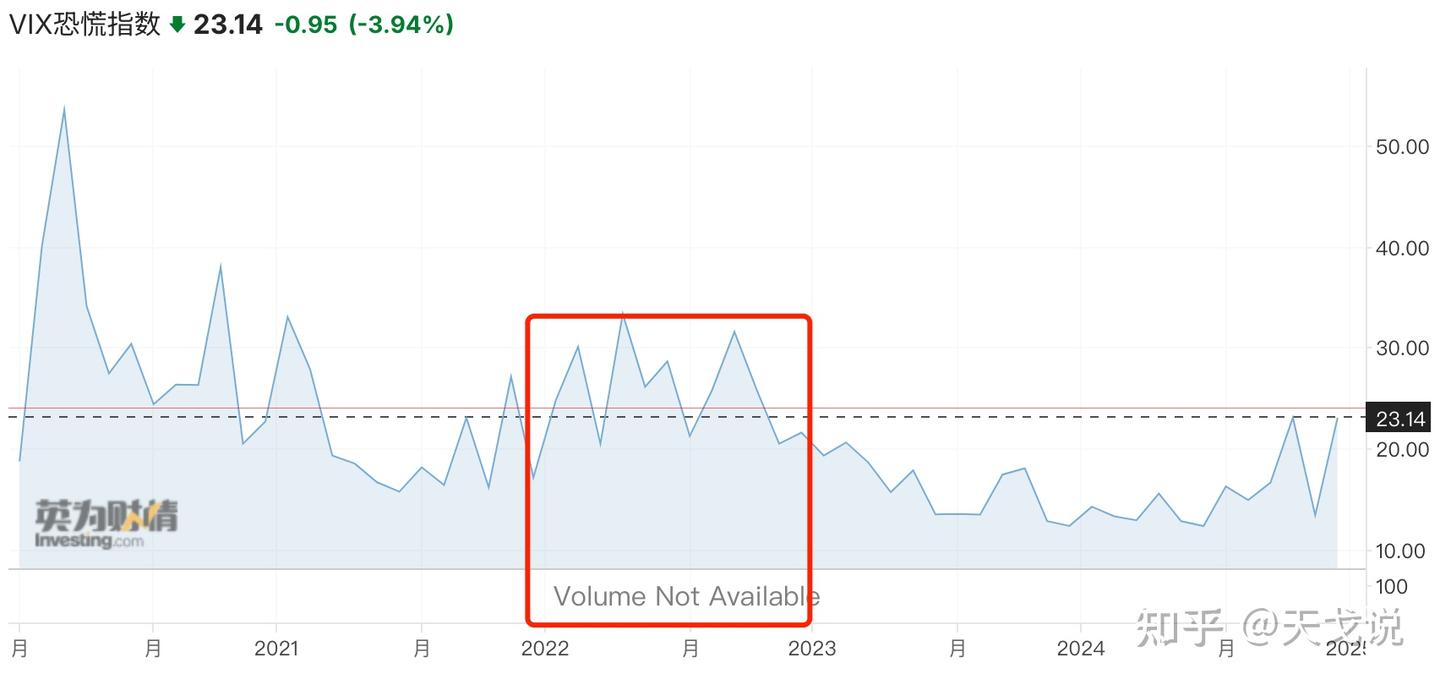This screenshot has height=685, width=1440.
Task: Click the 10.00 price axis label
Action: click(x=1402, y=550)
